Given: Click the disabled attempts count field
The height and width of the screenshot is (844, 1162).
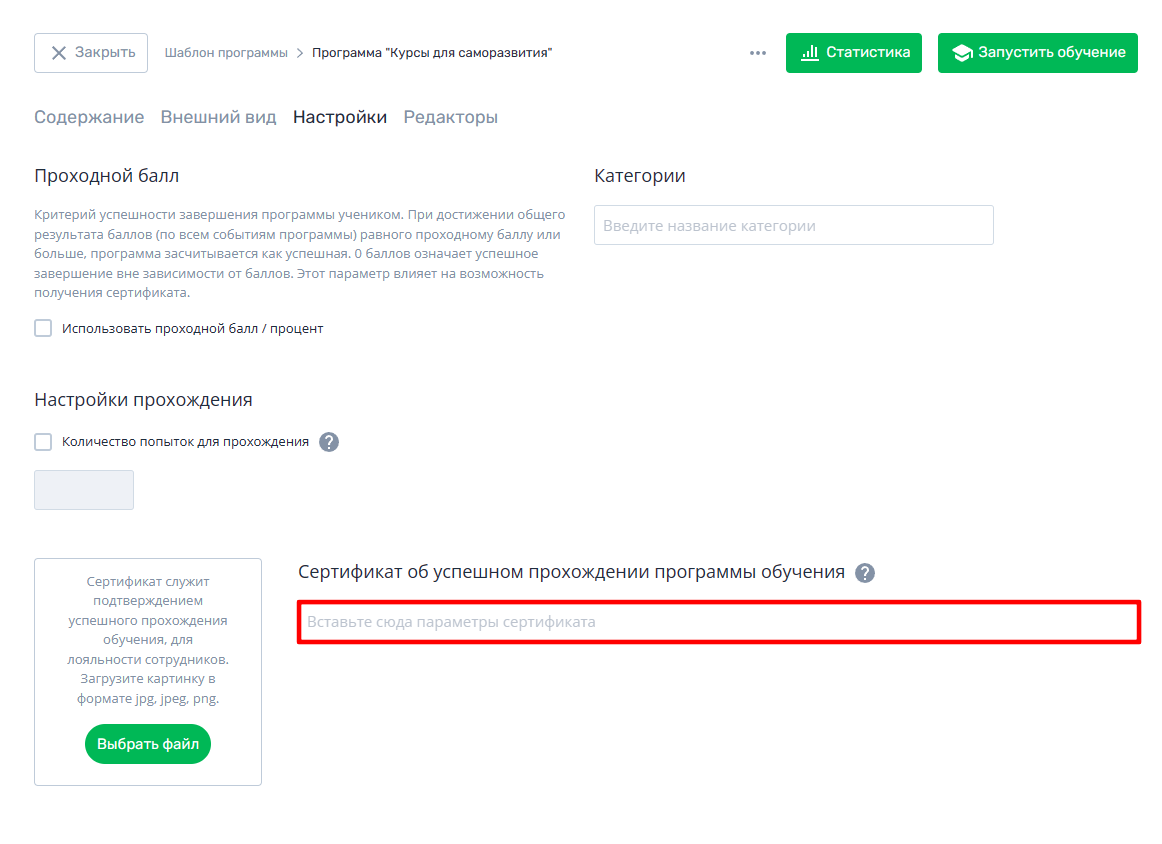Looking at the screenshot, I should tap(84, 490).
